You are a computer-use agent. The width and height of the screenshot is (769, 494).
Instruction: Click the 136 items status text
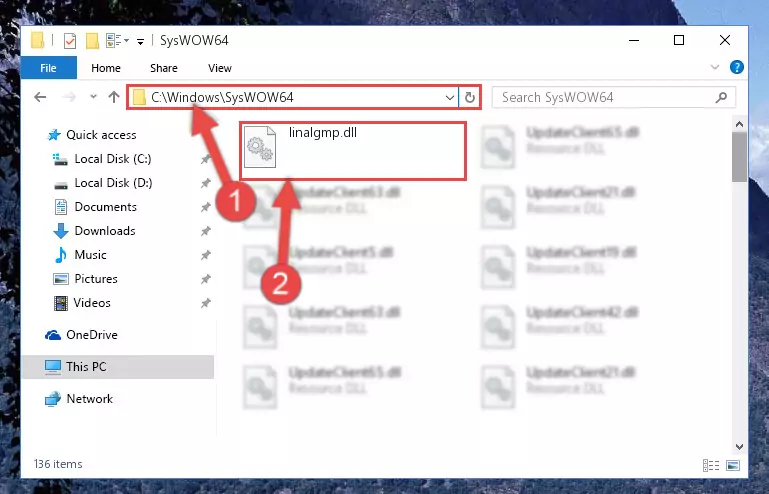[x=58, y=464]
